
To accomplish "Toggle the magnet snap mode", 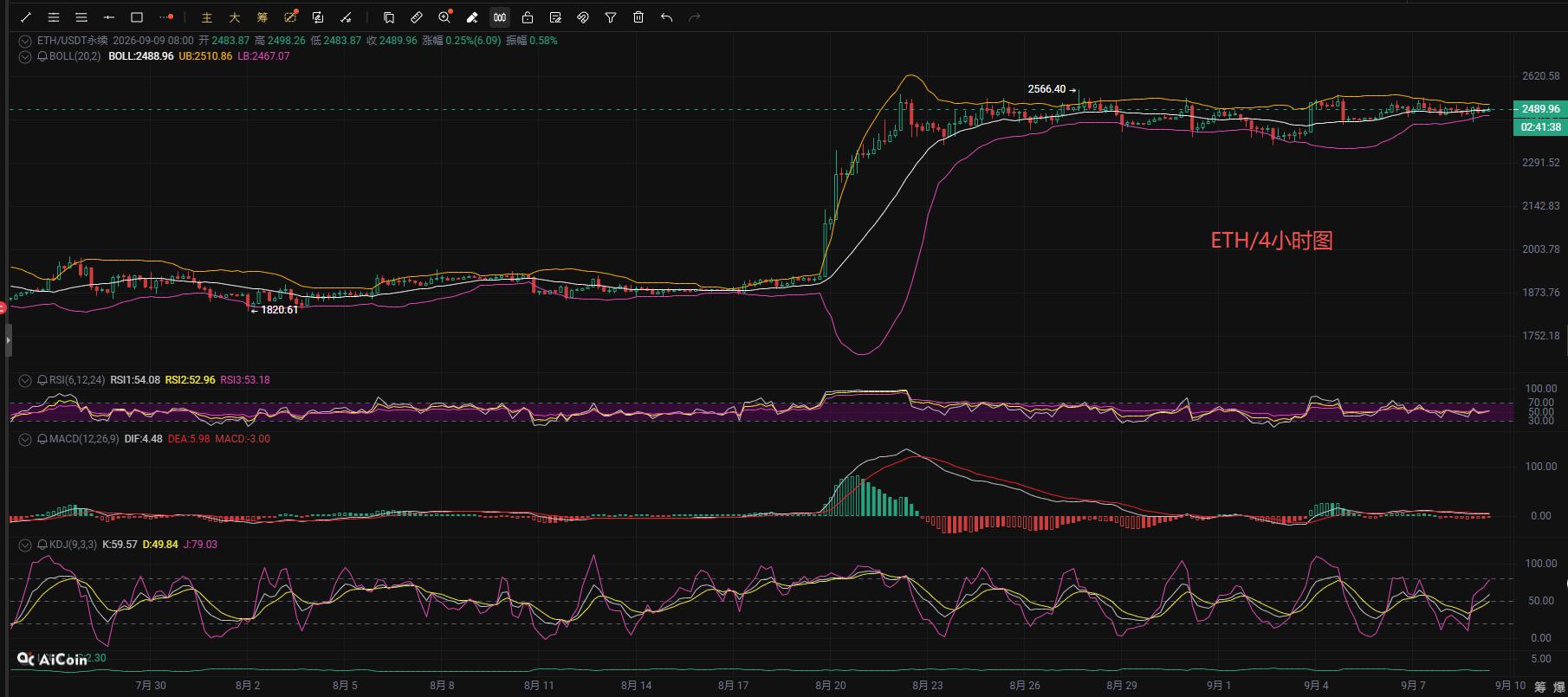I will (583, 17).
